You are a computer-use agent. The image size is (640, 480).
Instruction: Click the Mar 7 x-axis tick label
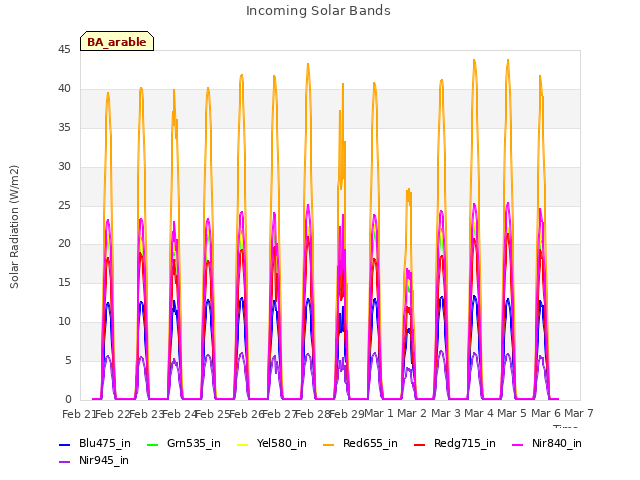pyautogui.click(x=579, y=413)
